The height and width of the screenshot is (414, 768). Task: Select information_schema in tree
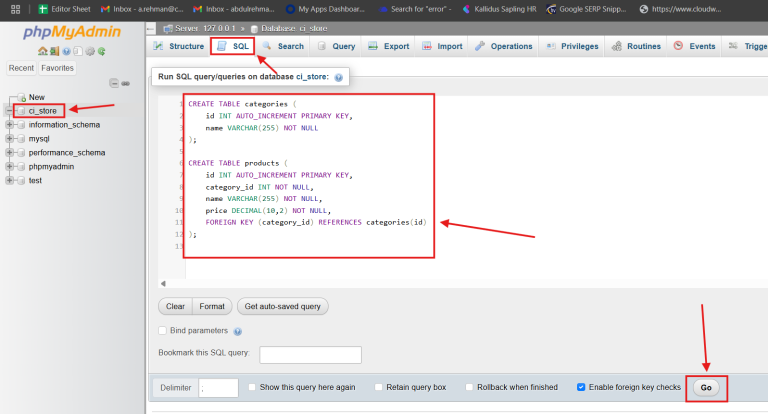coord(64,125)
